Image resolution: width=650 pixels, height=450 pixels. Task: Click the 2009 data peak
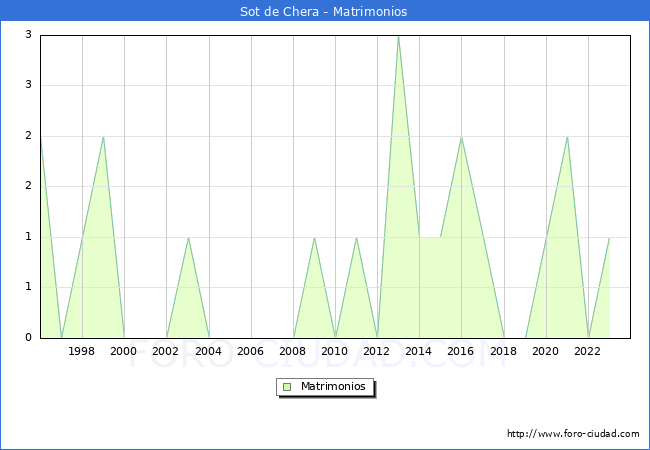pos(314,238)
